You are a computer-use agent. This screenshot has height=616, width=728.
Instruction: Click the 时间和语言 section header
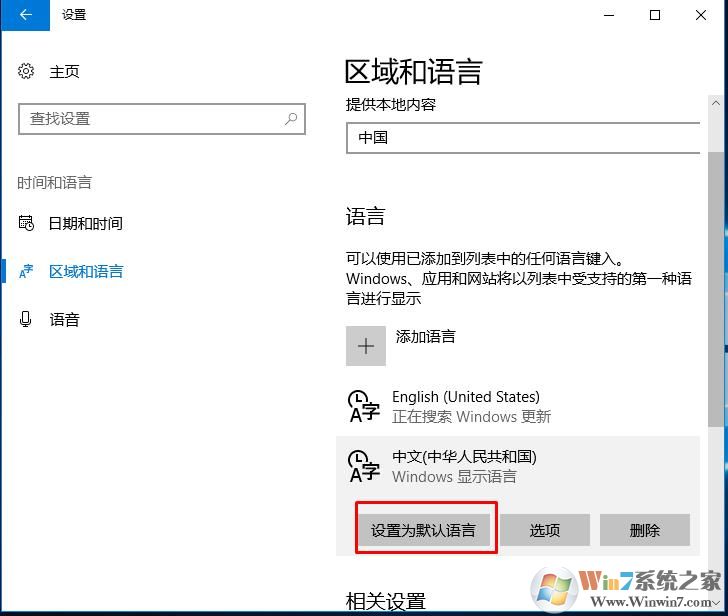pos(55,183)
